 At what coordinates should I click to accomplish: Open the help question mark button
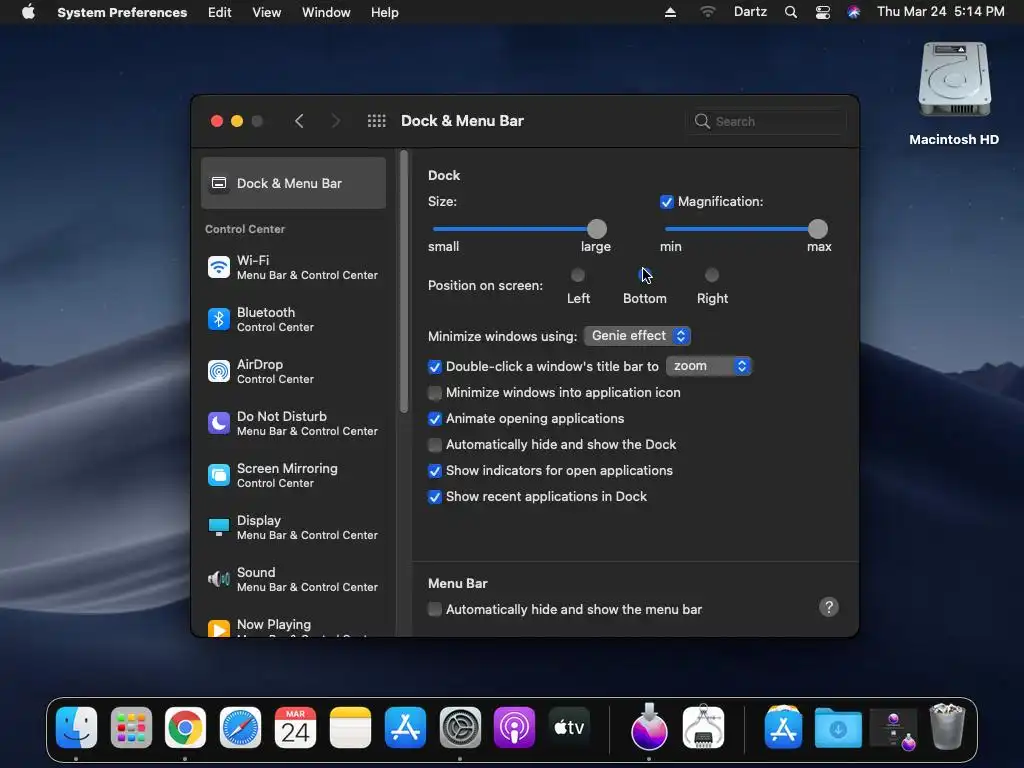[829, 607]
